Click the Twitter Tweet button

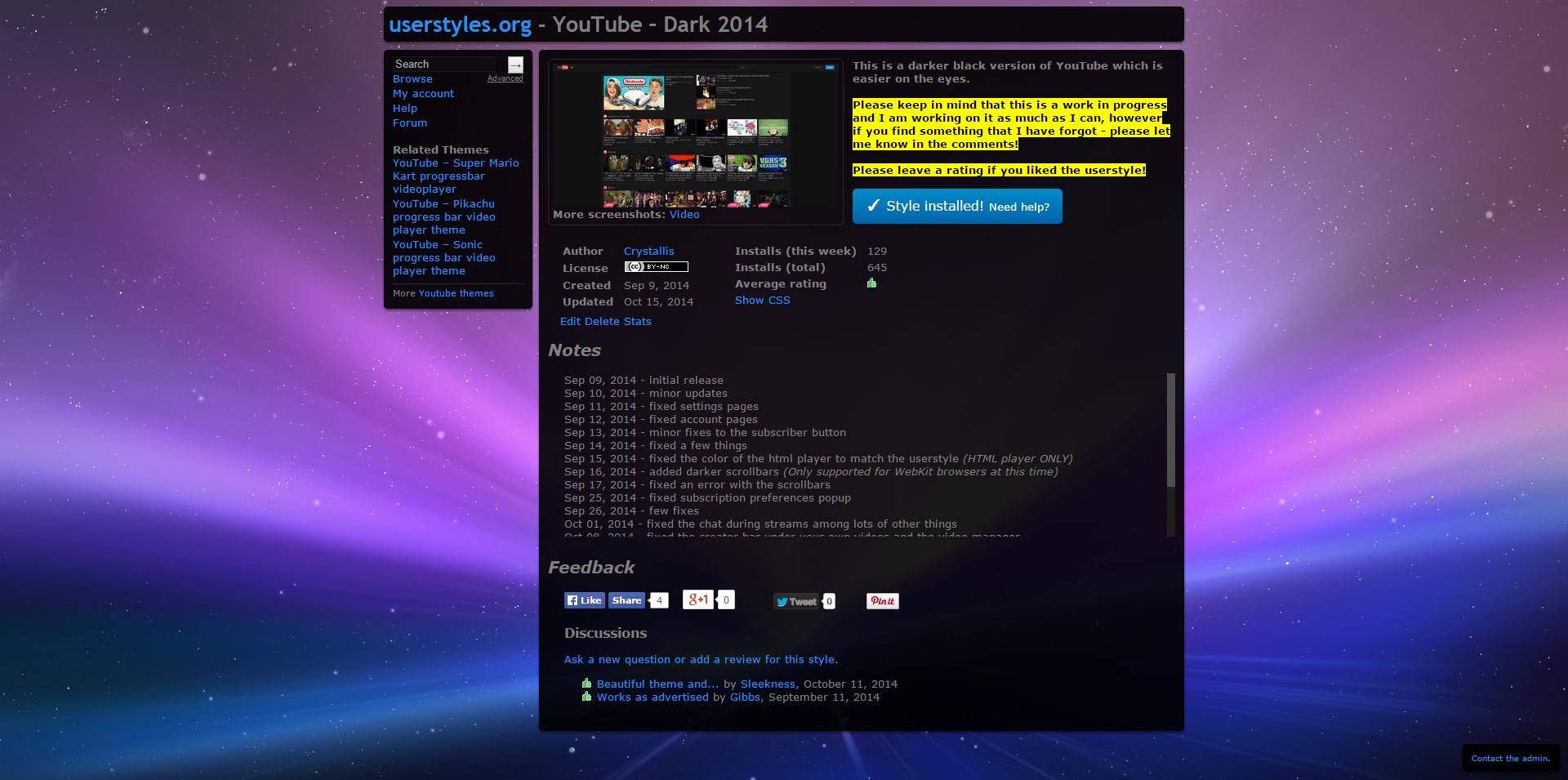tap(796, 601)
